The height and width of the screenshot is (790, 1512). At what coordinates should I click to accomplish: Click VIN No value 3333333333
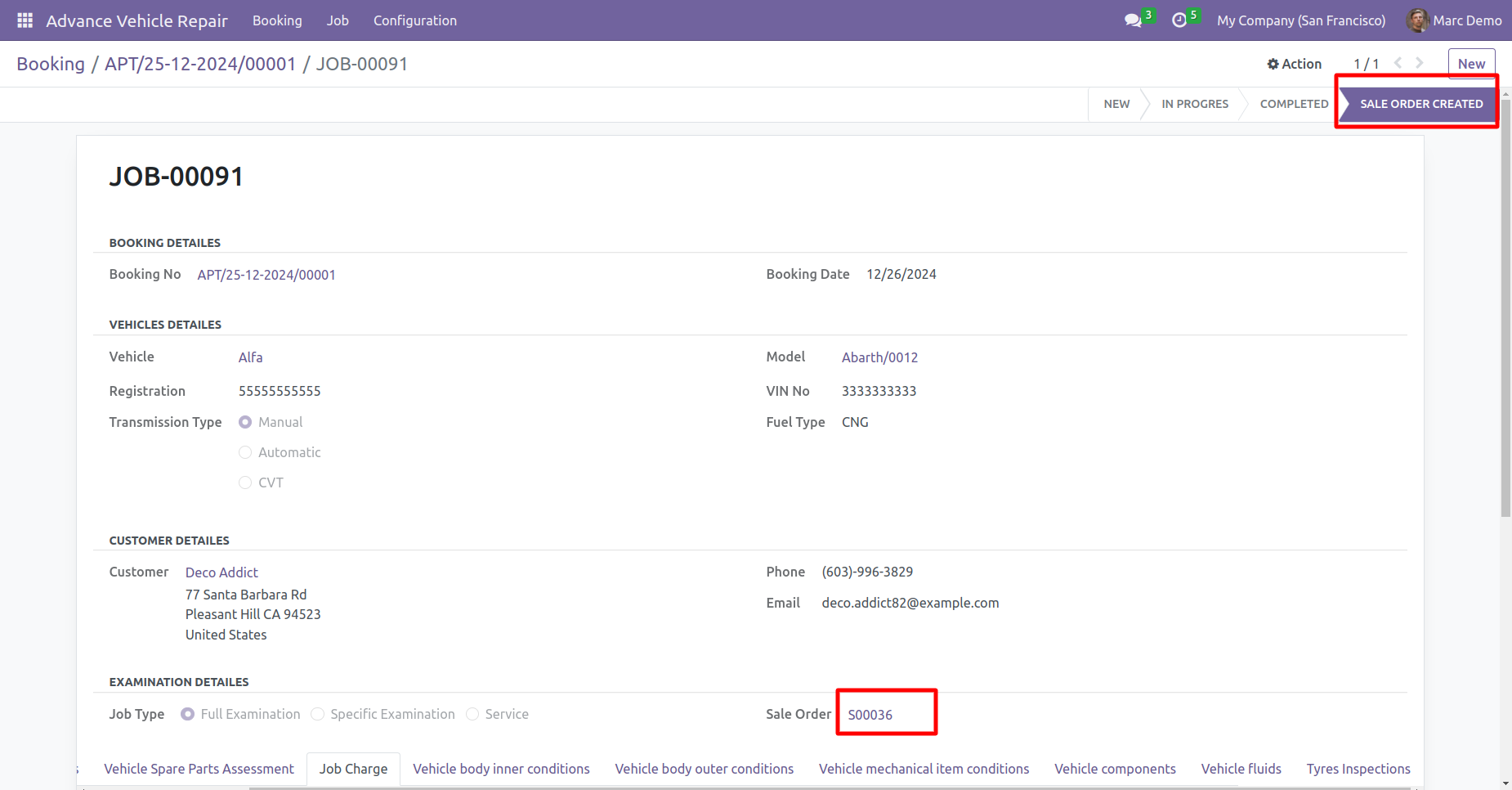pyautogui.click(x=879, y=391)
